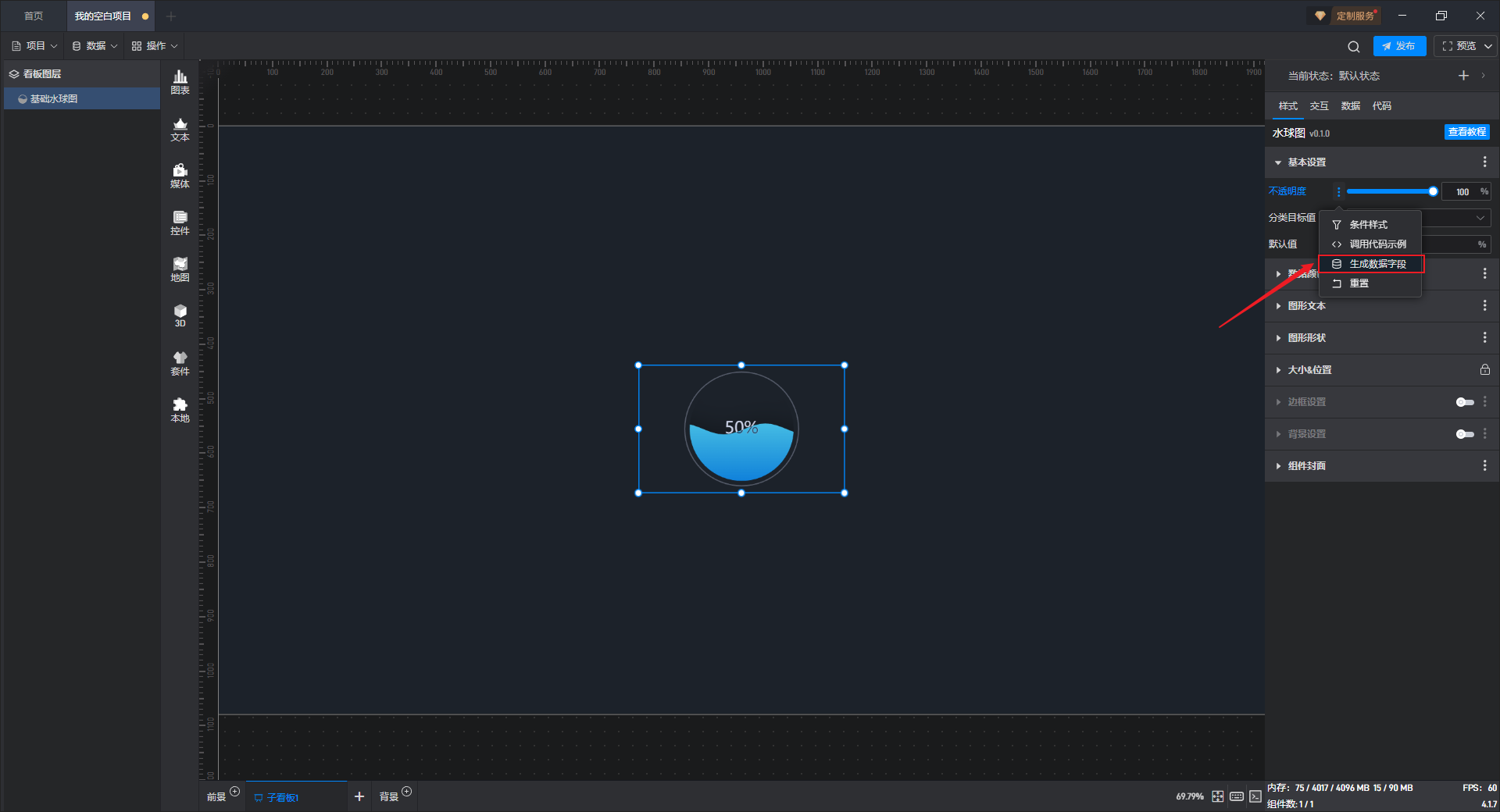This screenshot has width=1500, height=812.
Task: Click the lock icon on 大小&位置
Action: (1484, 369)
